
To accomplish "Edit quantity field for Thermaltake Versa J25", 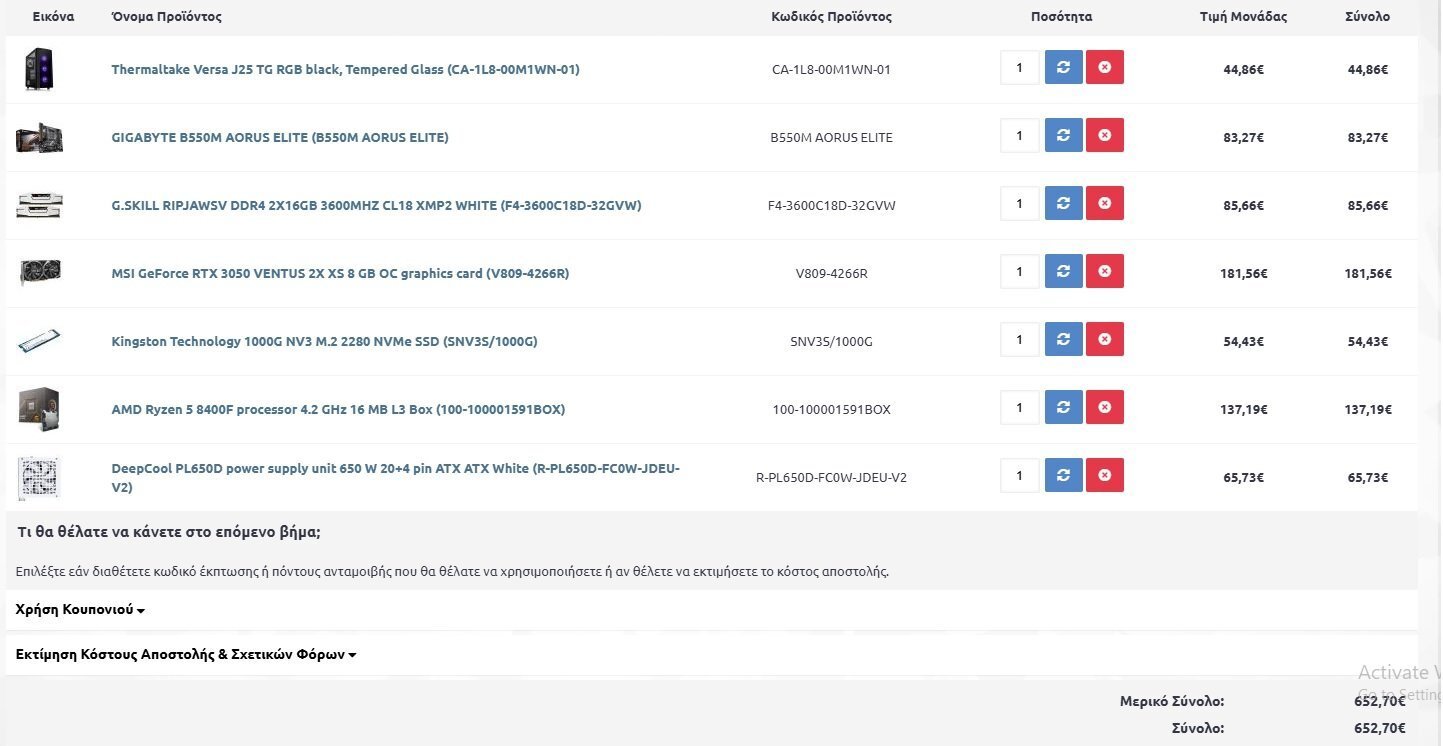I will click(1020, 67).
